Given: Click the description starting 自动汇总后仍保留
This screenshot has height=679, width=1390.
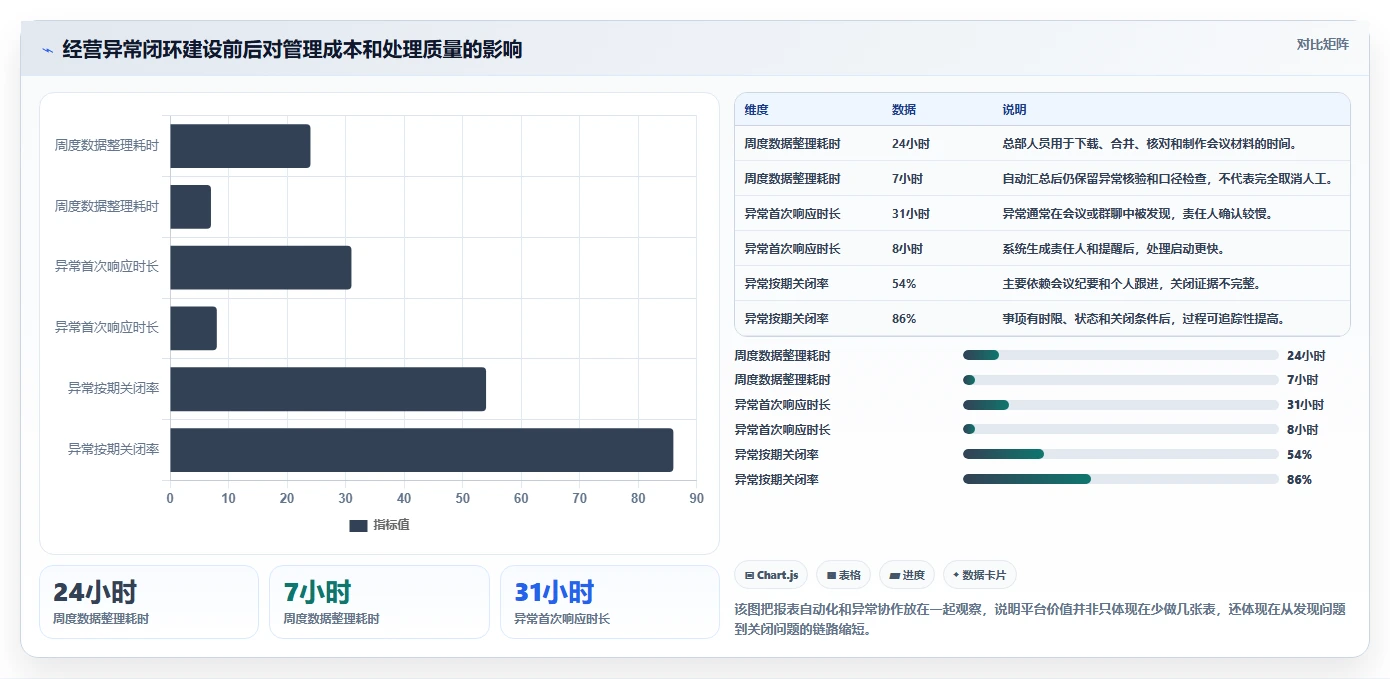Looking at the screenshot, I should point(1168,179).
